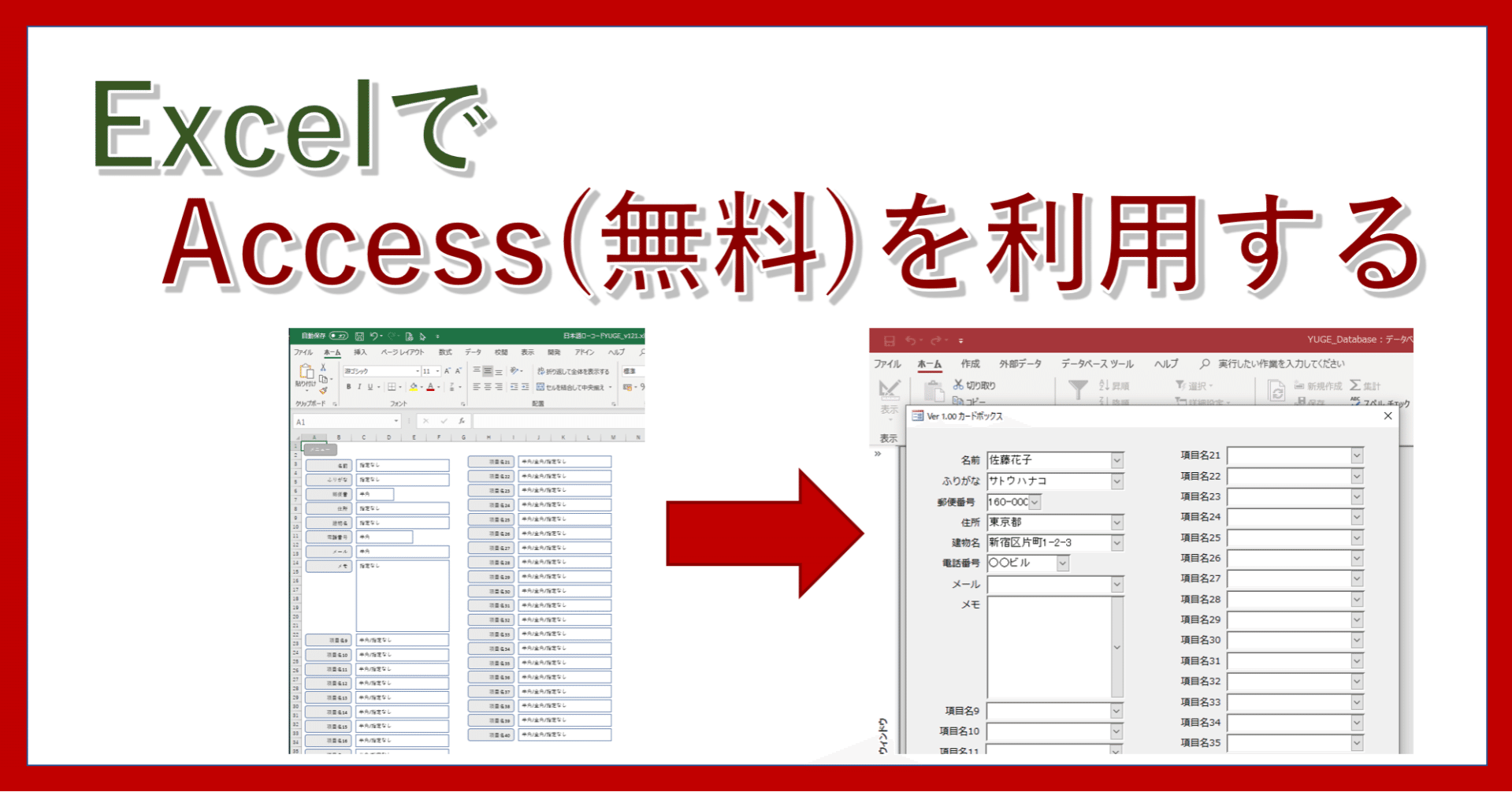Viewport: 1512px width, 792px height.
Task: Click Access Cut button
Action: pyautogui.click(x=975, y=385)
